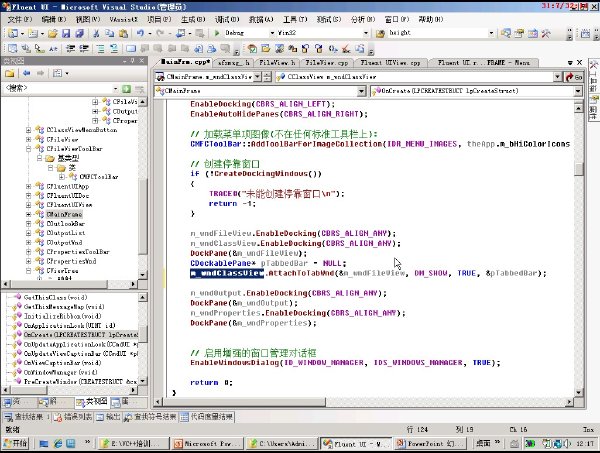Open the 视图(V) menu
The image size is (600, 453).
(88, 19)
